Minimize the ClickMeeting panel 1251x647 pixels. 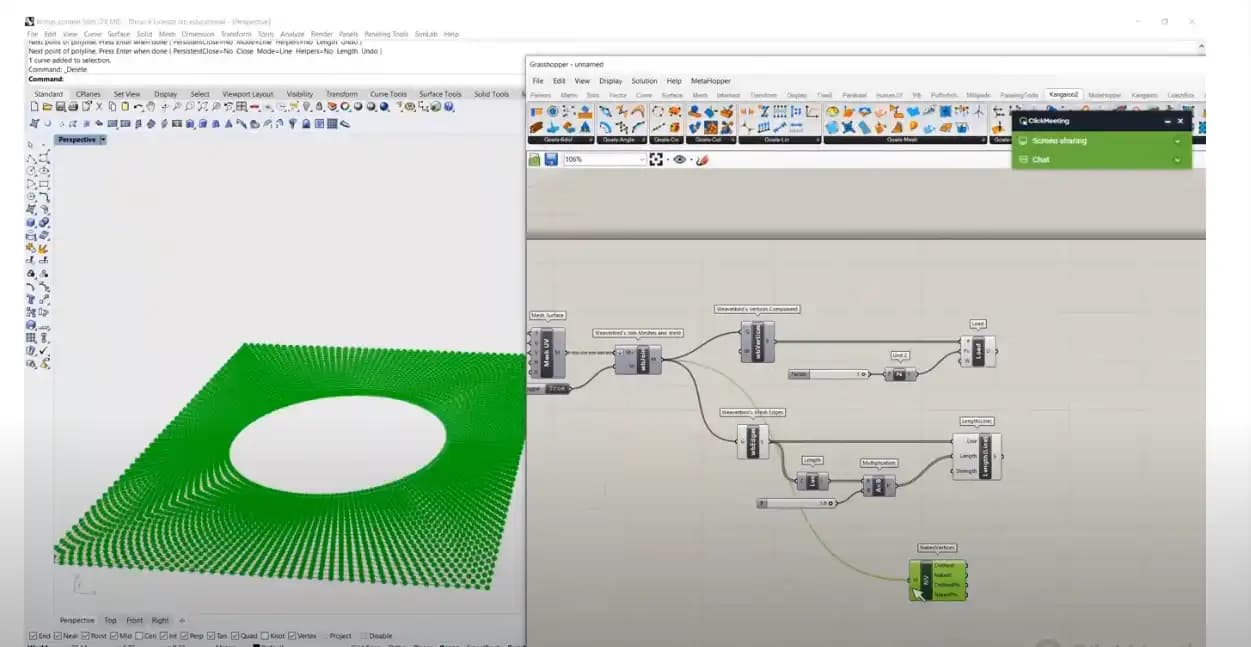(x=1166, y=121)
